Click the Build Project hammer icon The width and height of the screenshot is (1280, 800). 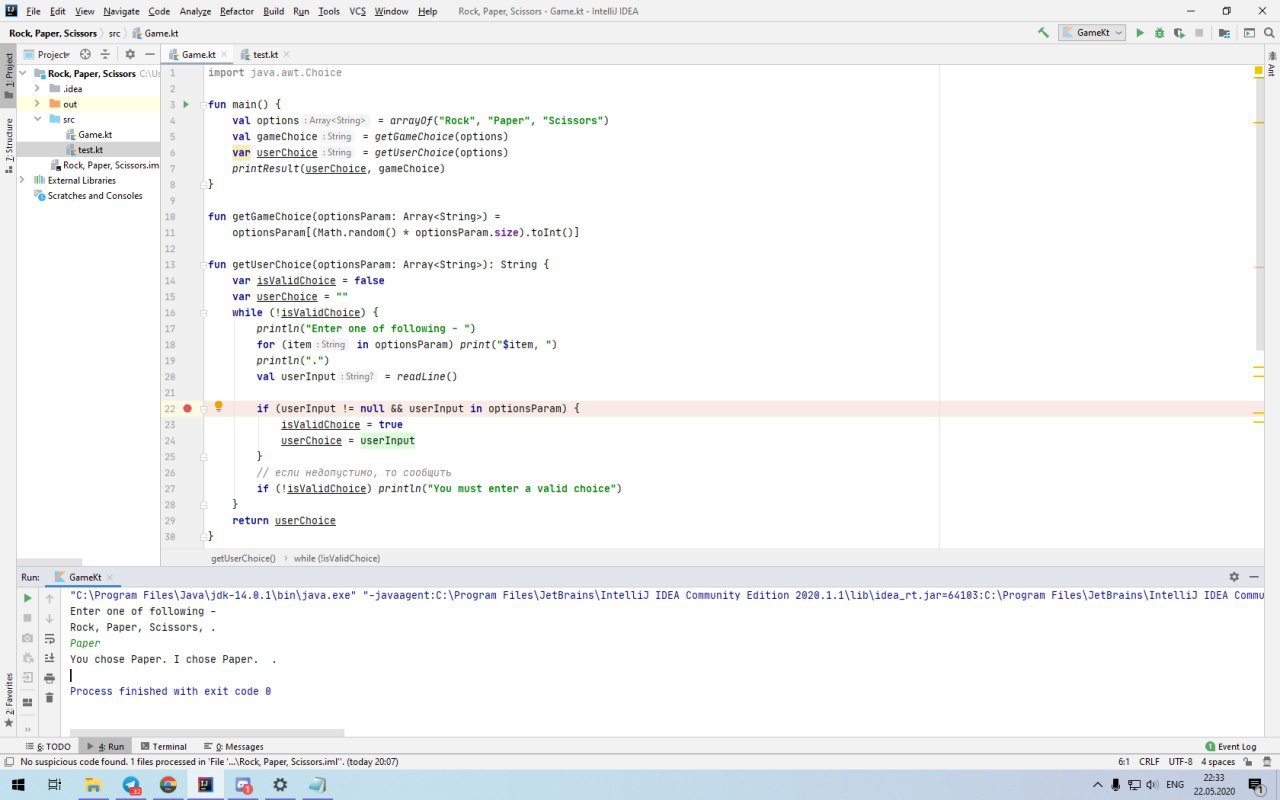point(1043,33)
